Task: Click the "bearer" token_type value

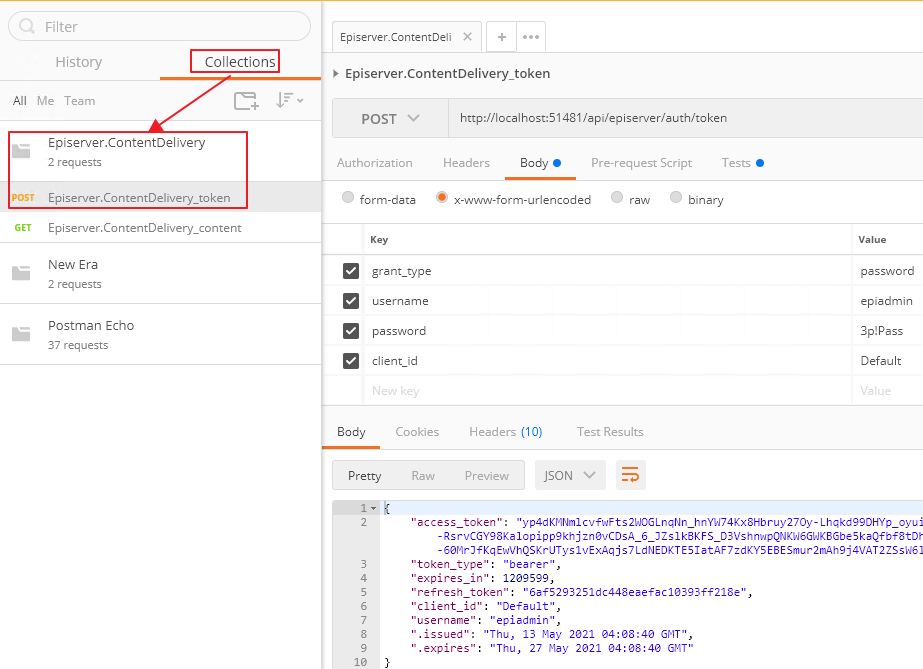Action: coord(529,564)
